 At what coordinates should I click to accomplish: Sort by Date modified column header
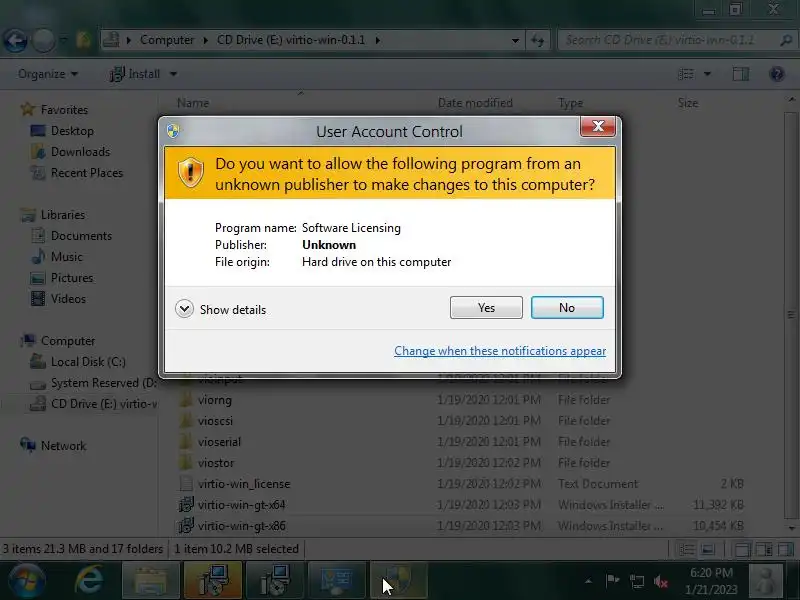pos(475,103)
